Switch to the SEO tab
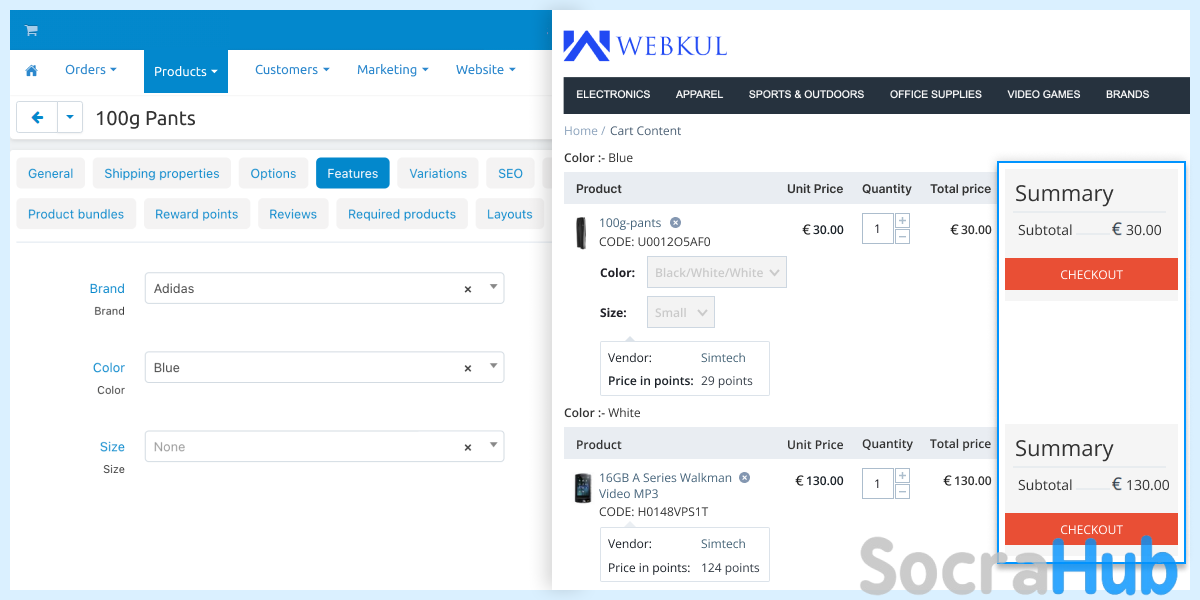Screen dimensions: 1200x600 click(511, 173)
